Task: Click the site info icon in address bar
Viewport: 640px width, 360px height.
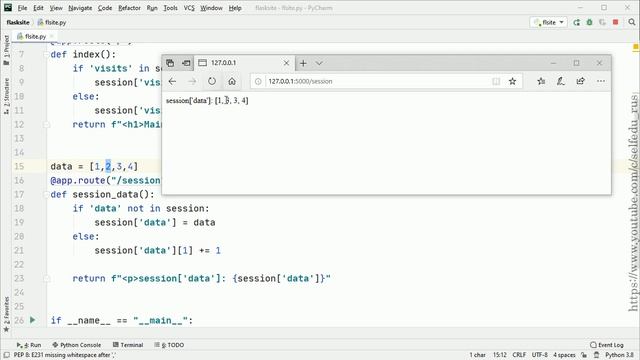Action: (258, 82)
